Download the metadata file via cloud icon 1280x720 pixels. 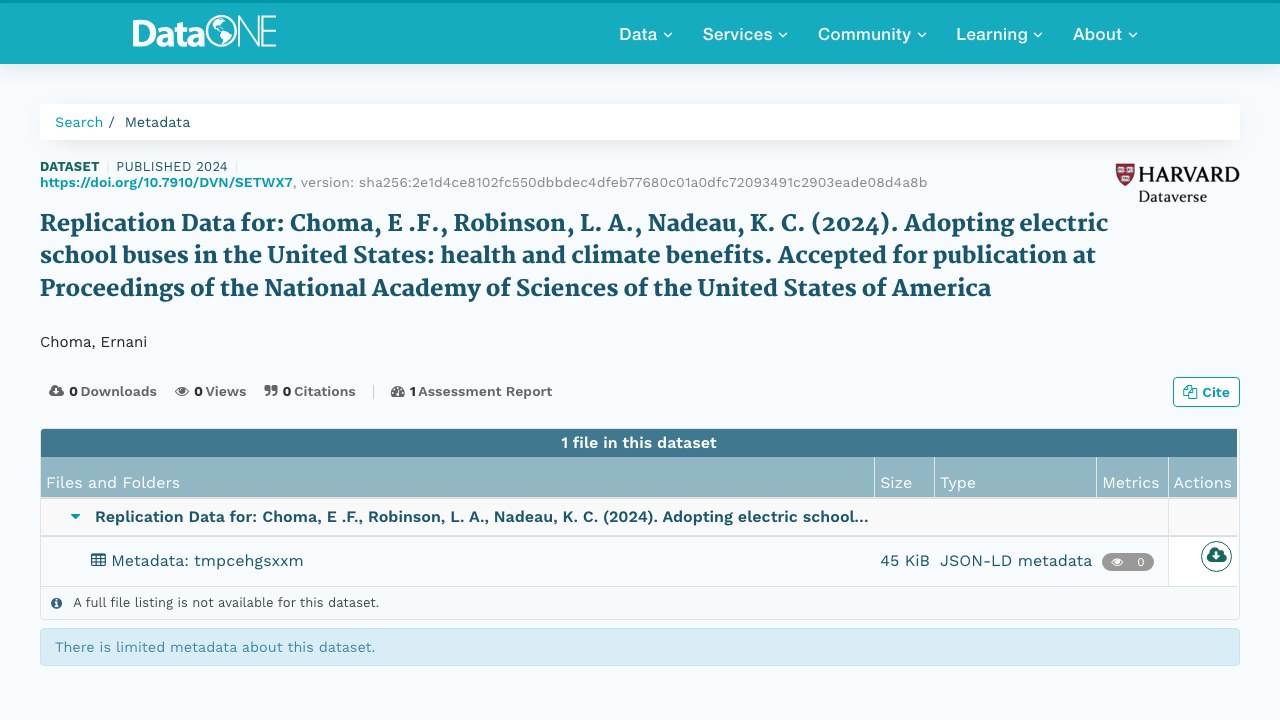(x=1216, y=556)
